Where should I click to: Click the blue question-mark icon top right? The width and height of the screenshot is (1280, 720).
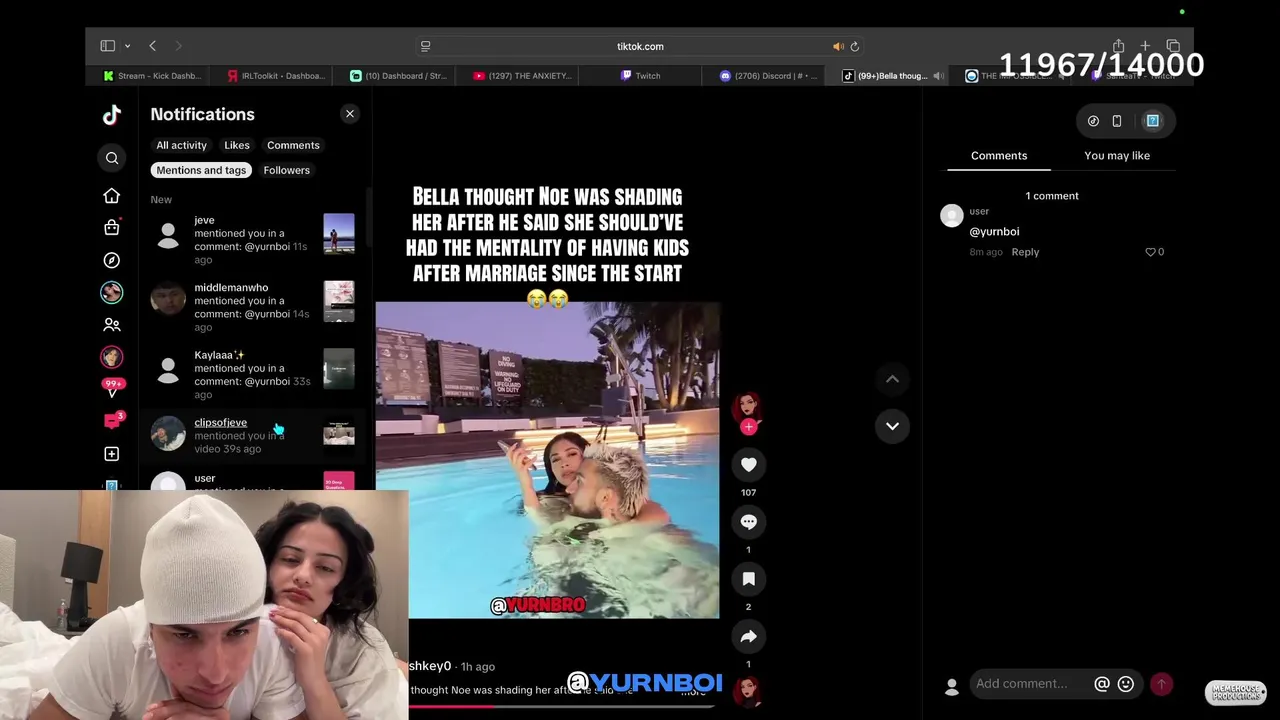pos(1152,121)
